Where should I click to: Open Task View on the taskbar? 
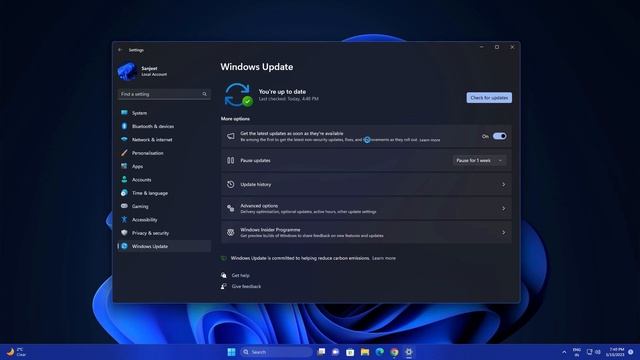pyautogui.click(x=322, y=352)
